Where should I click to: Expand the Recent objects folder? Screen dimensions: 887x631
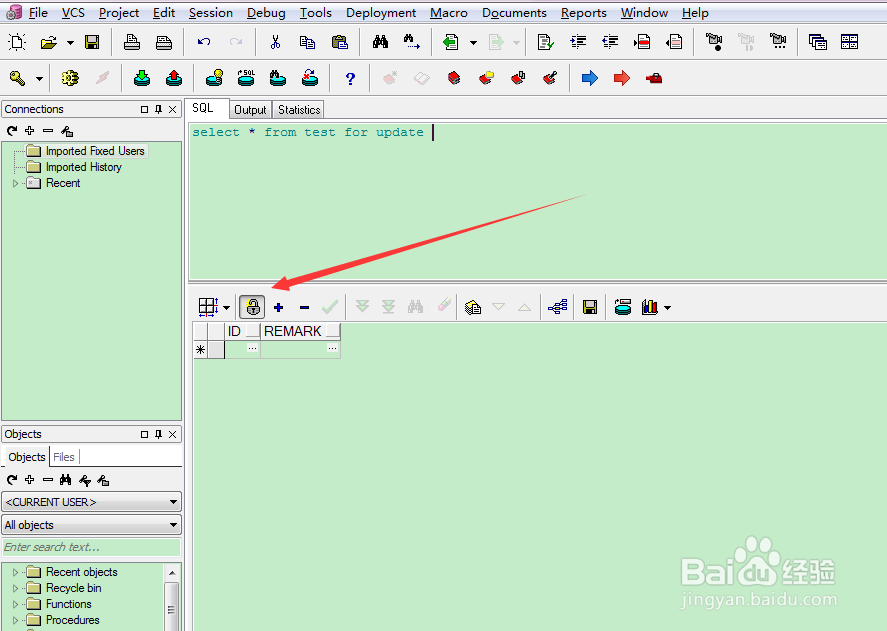(15, 572)
